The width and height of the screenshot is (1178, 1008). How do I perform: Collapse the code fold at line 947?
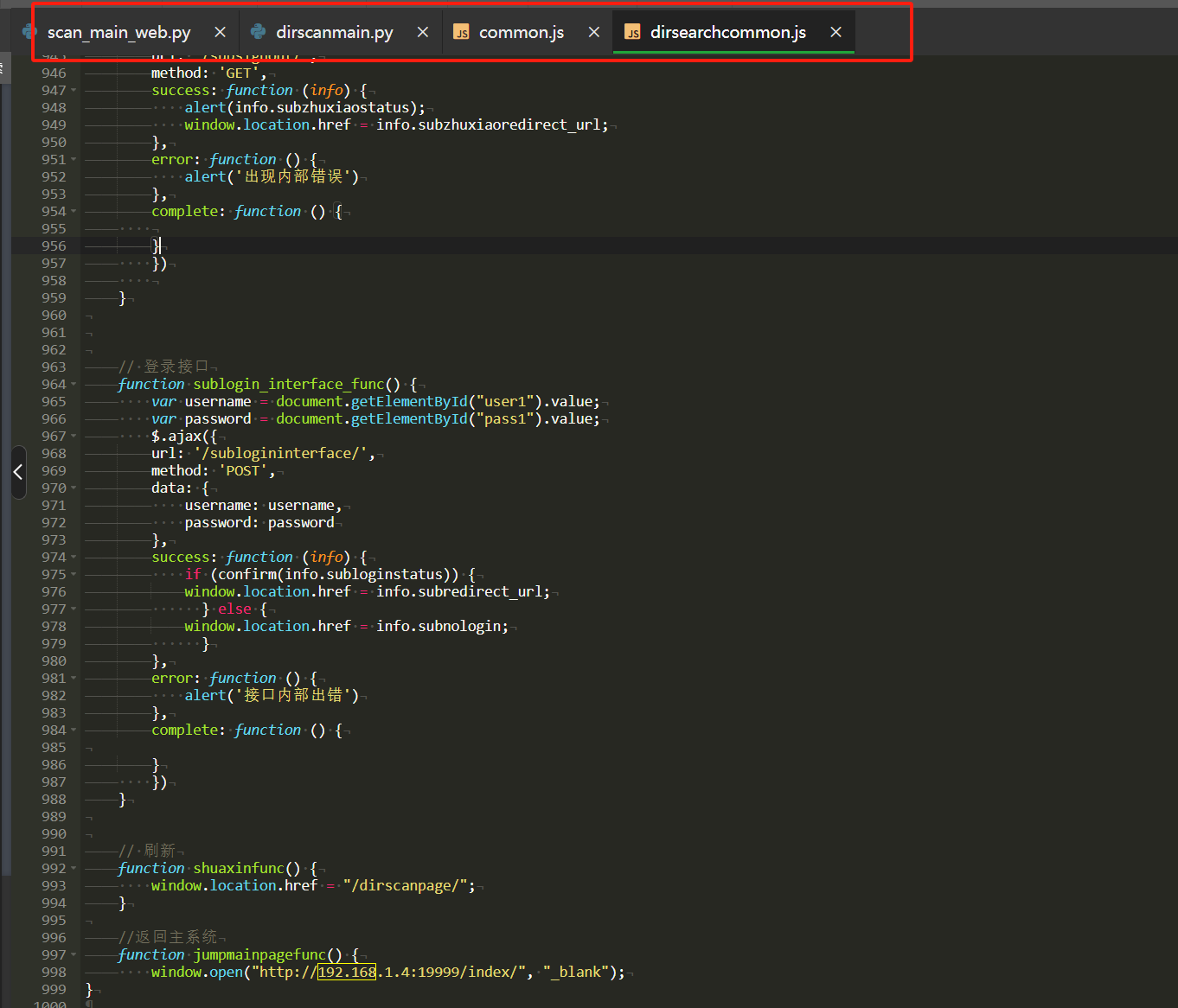click(x=74, y=90)
